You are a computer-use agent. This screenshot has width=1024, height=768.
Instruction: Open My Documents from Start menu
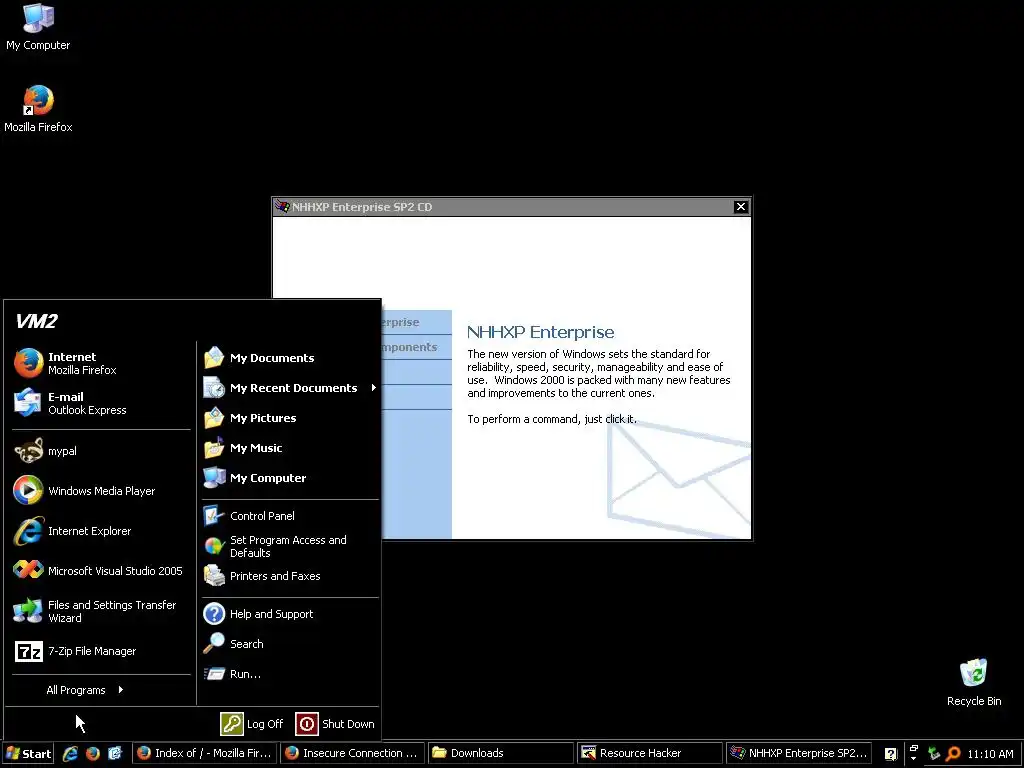click(290, 358)
